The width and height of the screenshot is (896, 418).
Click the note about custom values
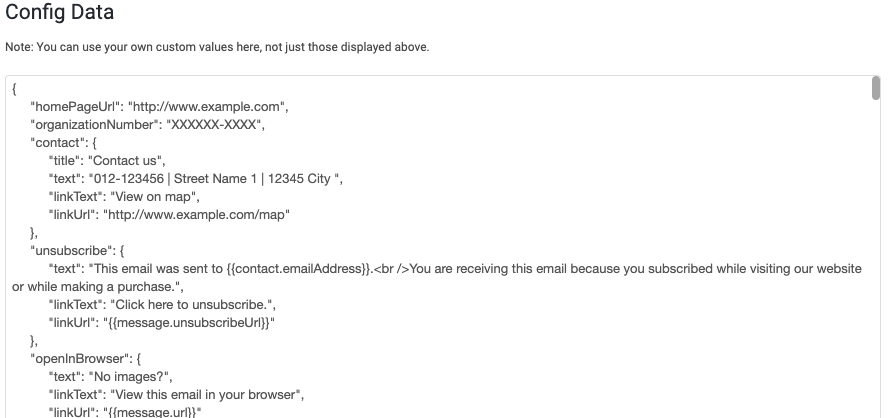217,47
